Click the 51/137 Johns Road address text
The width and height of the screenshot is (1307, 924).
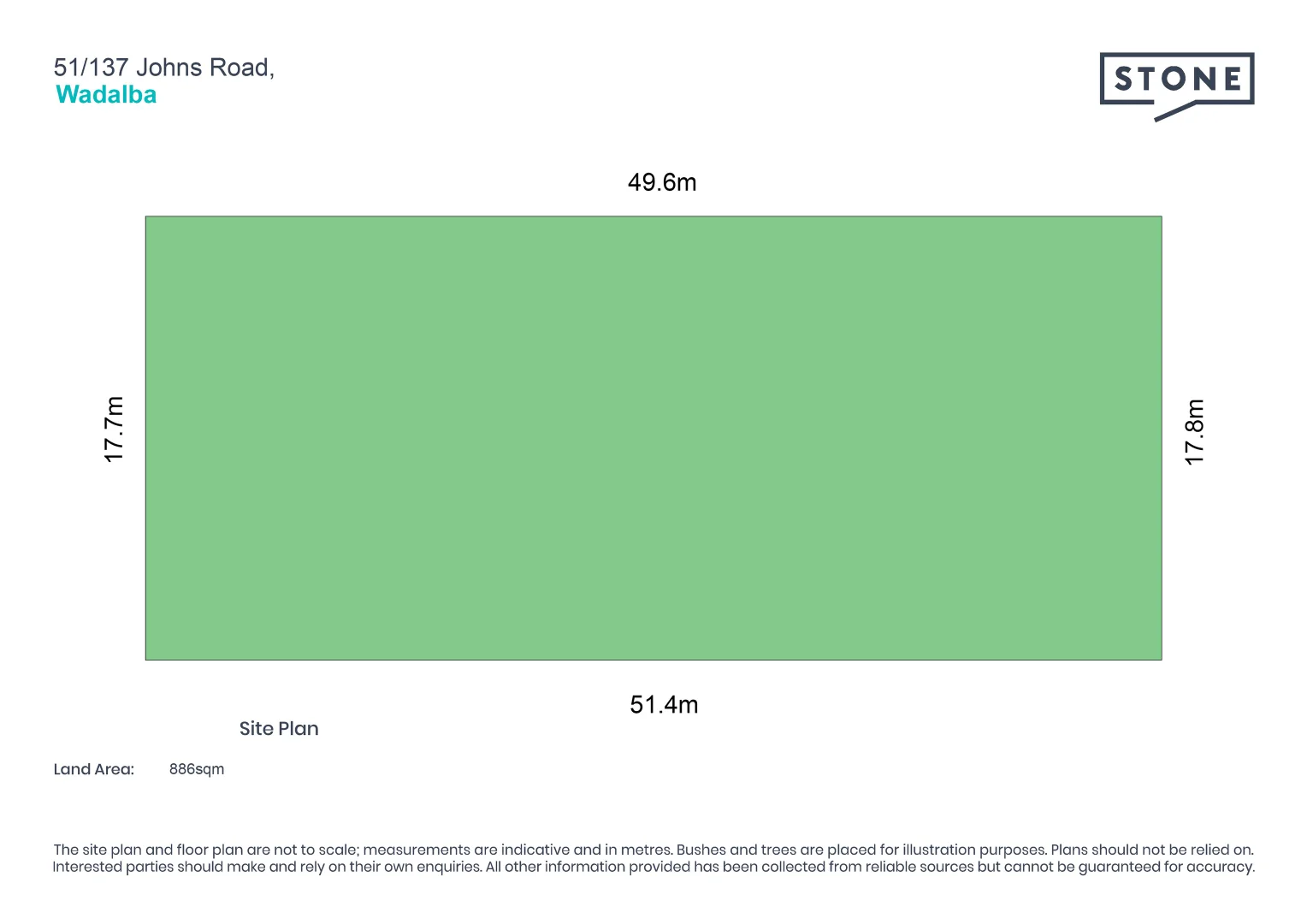tap(163, 68)
